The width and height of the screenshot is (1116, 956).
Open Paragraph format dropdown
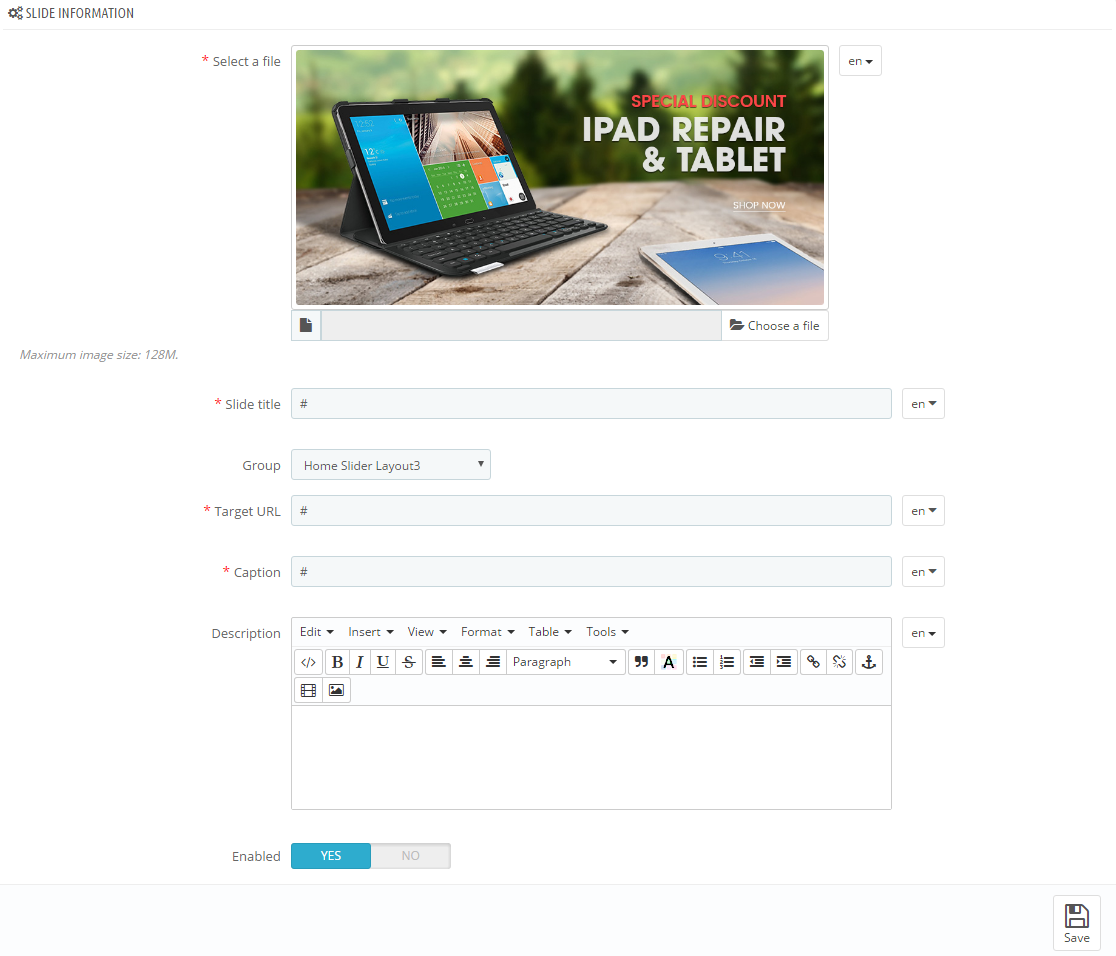565,662
